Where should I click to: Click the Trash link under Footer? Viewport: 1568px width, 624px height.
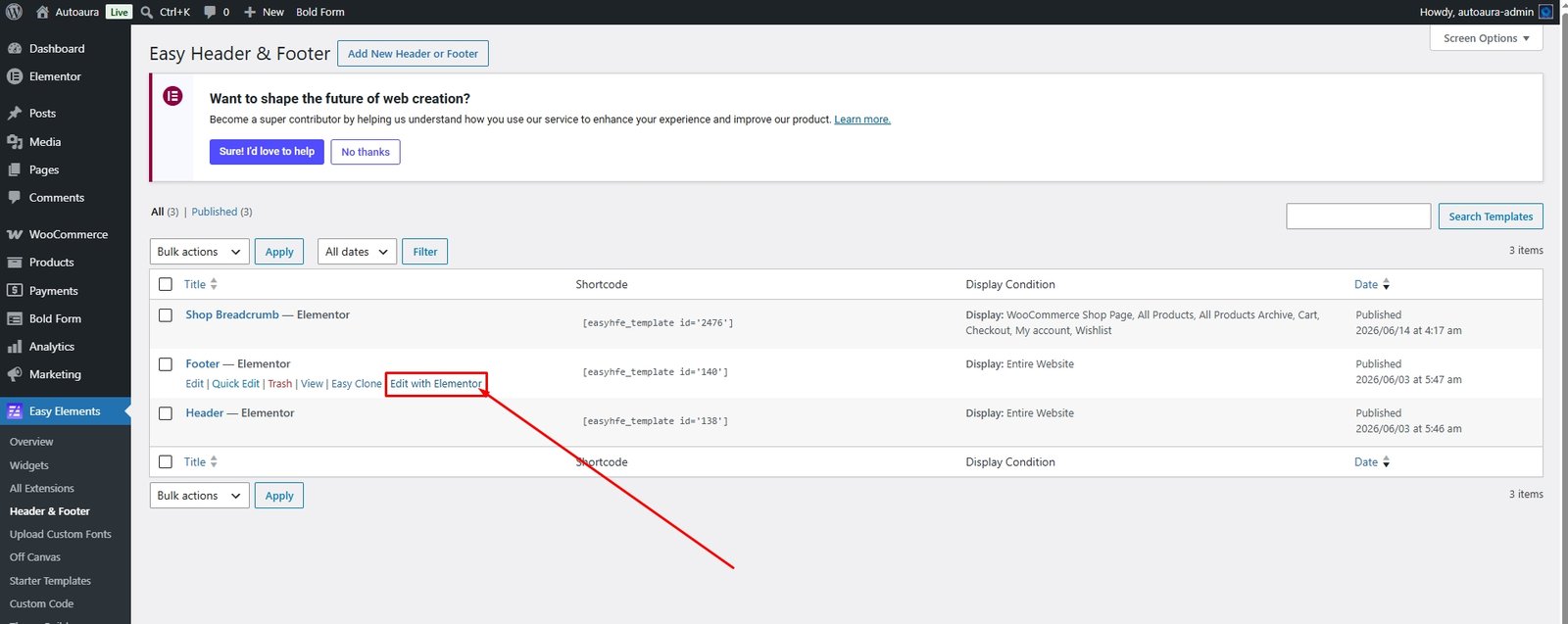[280, 384]
